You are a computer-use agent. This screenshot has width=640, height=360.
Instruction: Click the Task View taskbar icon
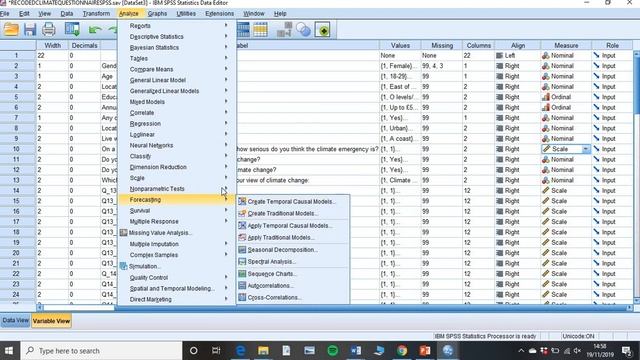click(x=216, y=351)
